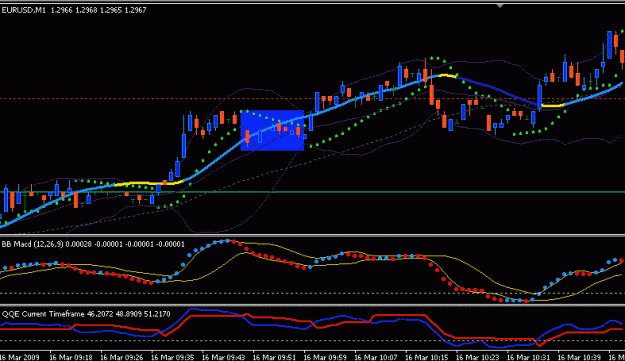Click the 16 Mar 09:51 time label
Image resolution: width=625 pixels, height=361 pixels.
[x=274, y=357]
